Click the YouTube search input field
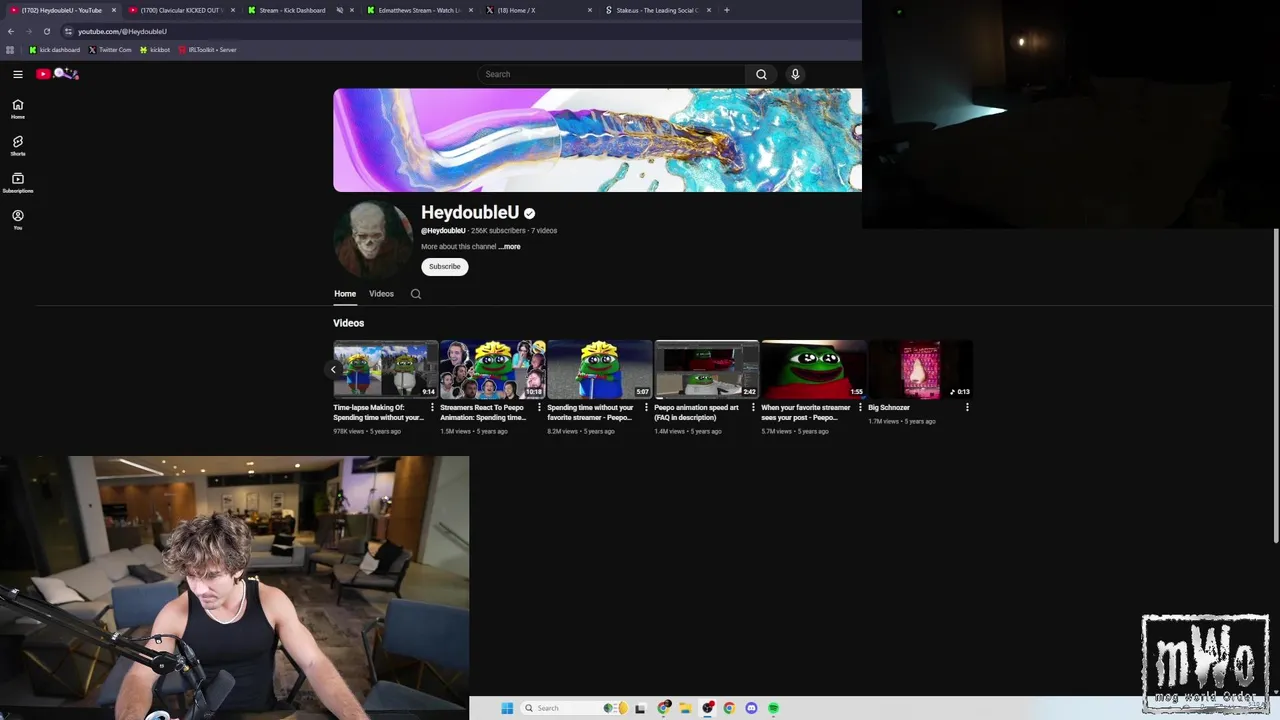The width and height of the screenshot is (1280, 720). 611,74
